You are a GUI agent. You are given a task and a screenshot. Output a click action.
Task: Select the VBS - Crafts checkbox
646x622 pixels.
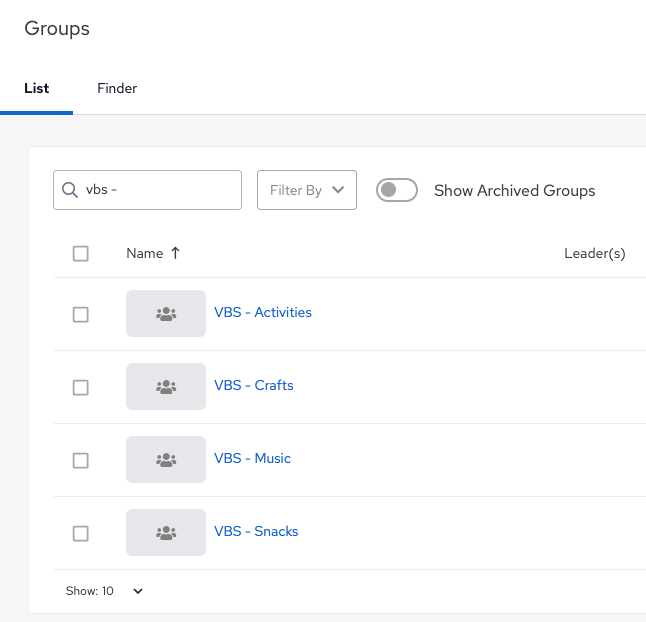point(80,387)
